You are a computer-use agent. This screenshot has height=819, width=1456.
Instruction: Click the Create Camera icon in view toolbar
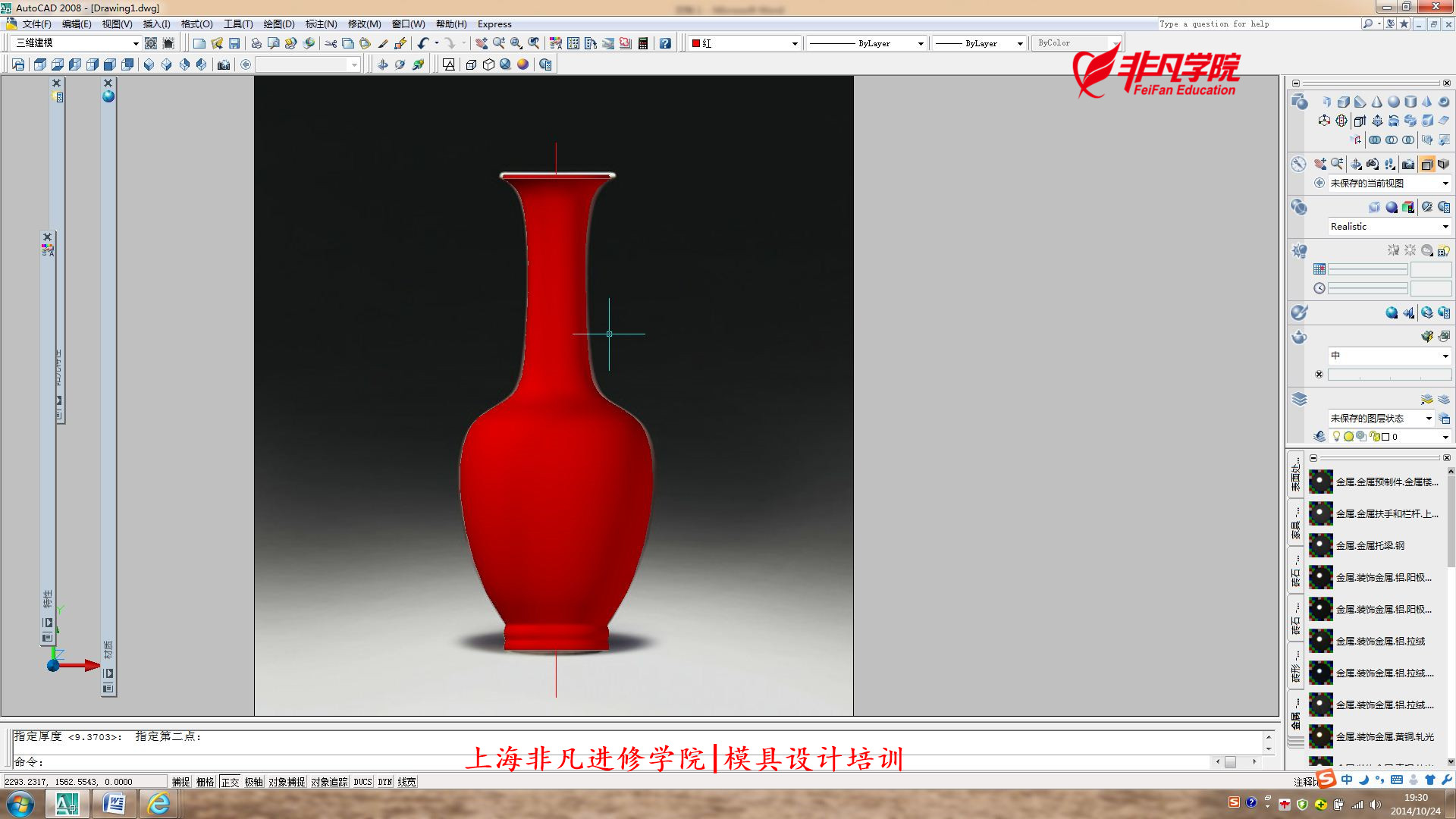coord(224,64)
